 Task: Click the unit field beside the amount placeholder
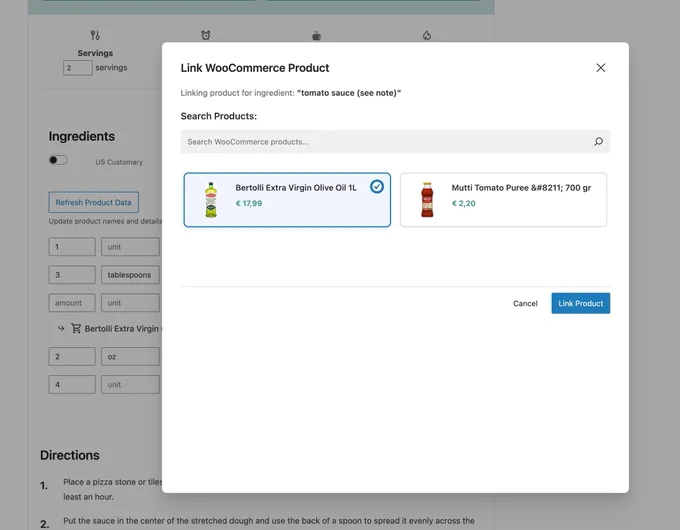pyautogui.click(x=131, y=303)
